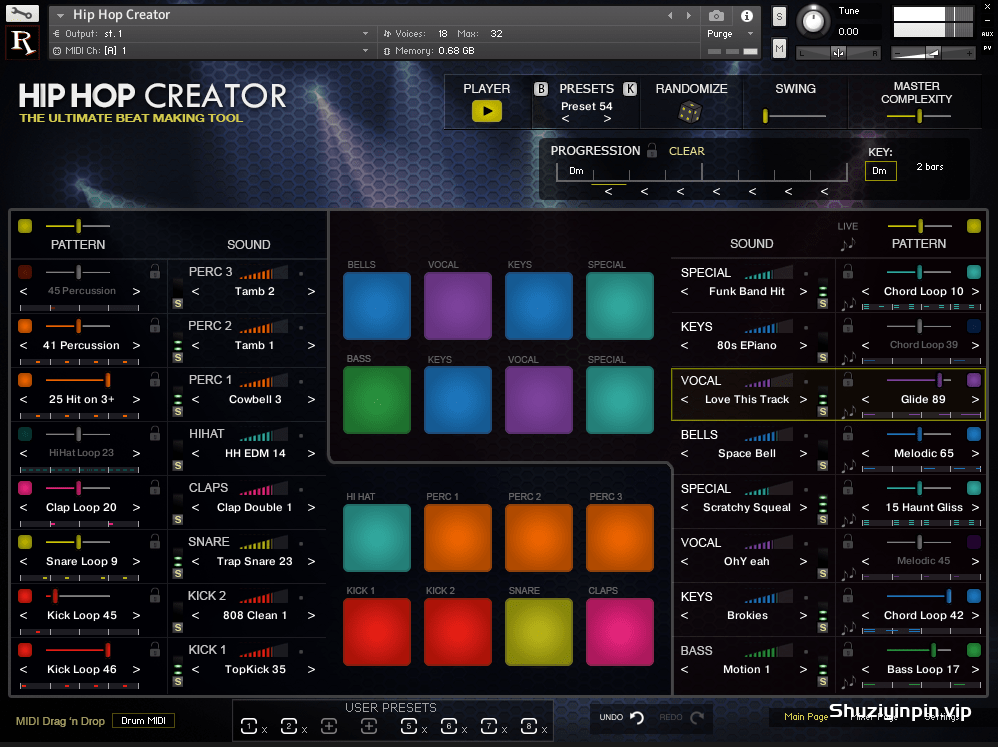This screenshot has height=747, width=998.
Task: Solo the KICK 1 TopKick 35 sound
Action: [178, 681]
